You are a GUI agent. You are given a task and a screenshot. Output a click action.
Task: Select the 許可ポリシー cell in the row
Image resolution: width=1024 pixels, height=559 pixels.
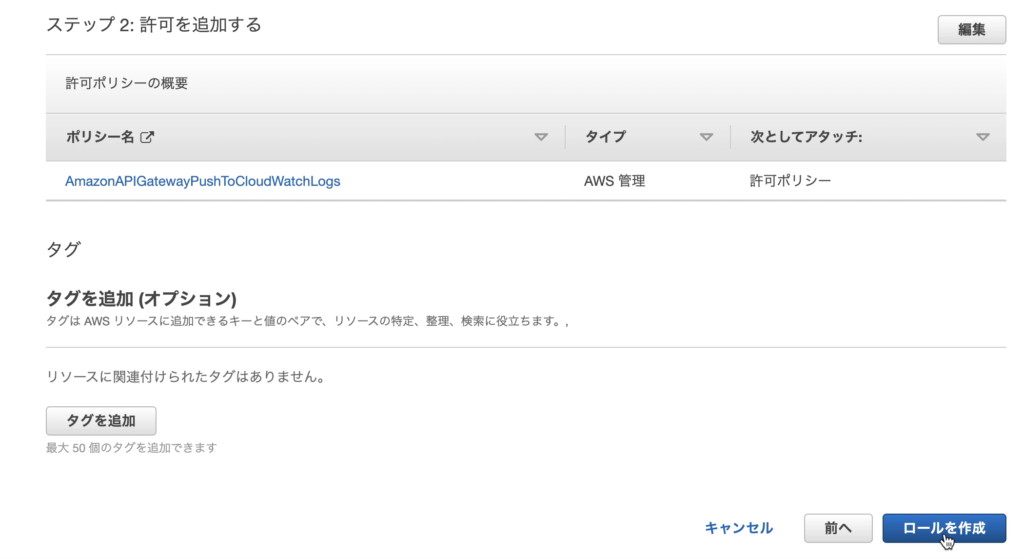point(790,181)
